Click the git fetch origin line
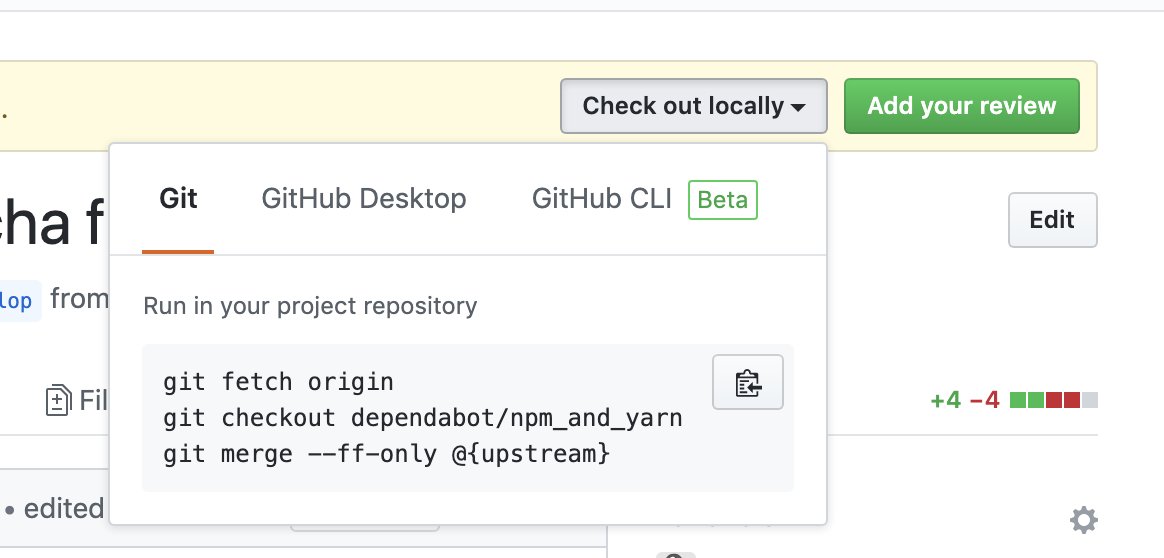Screen dimensions: 1164x558 (x=278, y=382)
